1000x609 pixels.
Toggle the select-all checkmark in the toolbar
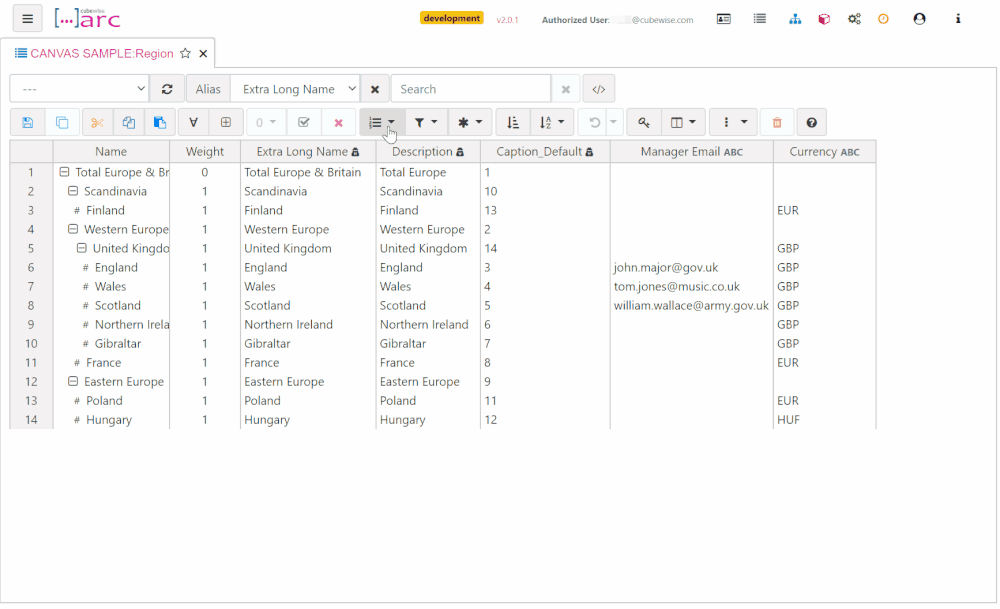coord(303,121)
